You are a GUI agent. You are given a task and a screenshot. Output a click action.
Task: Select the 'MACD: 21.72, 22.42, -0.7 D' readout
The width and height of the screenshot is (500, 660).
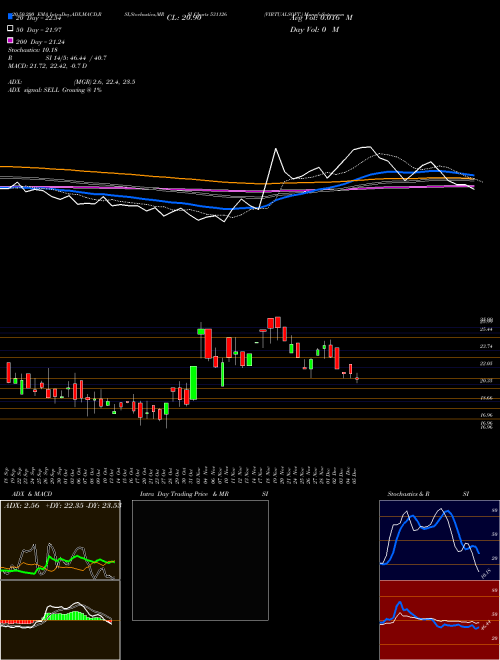click(48, 66)
